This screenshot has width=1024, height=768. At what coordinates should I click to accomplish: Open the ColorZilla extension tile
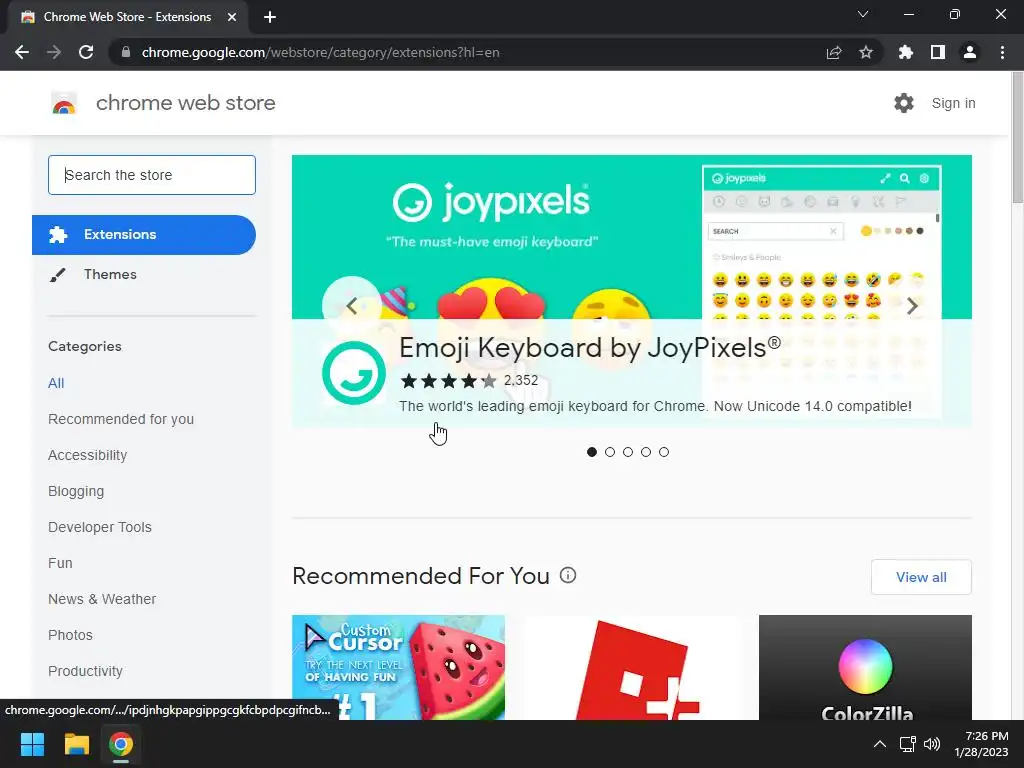865,667
